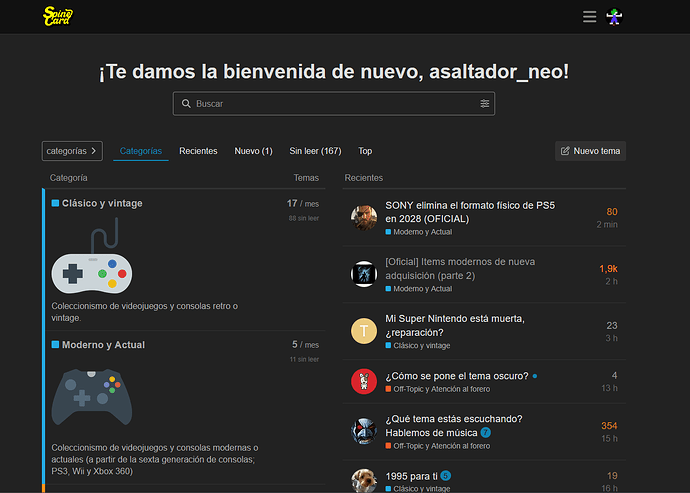Screen dimensions: 690x493
Task: Click Off-Topic tag under tema oscuro topic
Action: 438,389
